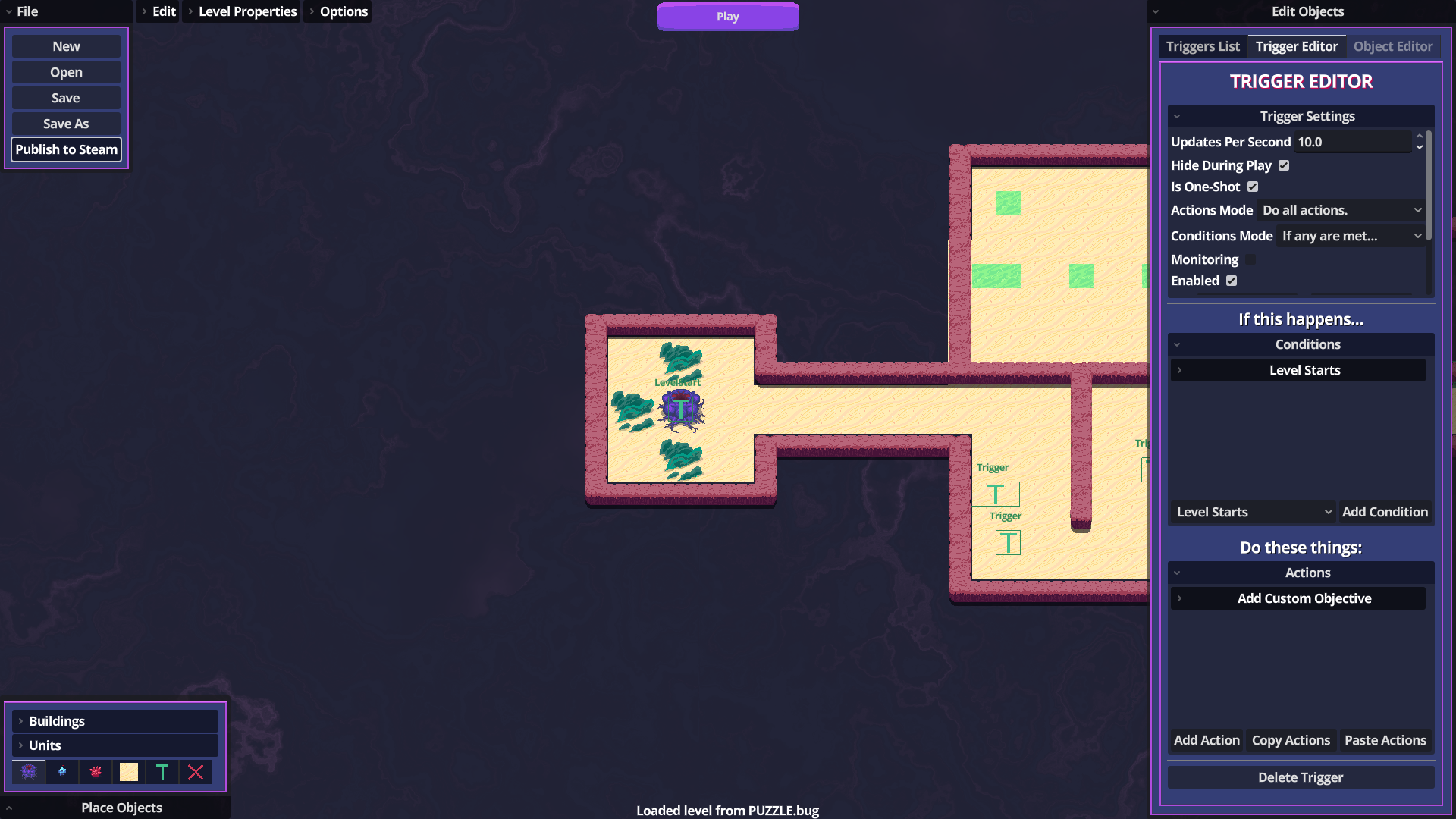Viewport: 1456px width, 819px height.
Task: Enable the Monitoring checkbox
Action: (1250, 259)
